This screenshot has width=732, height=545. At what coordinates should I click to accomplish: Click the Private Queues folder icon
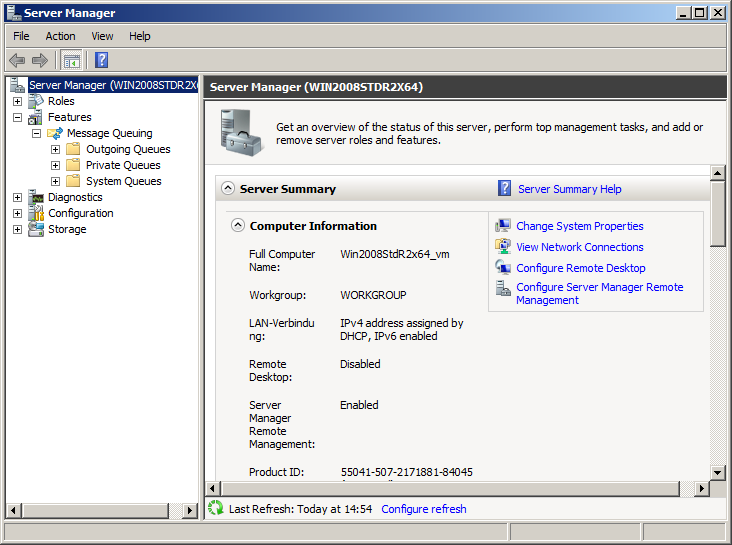[73, 165]
